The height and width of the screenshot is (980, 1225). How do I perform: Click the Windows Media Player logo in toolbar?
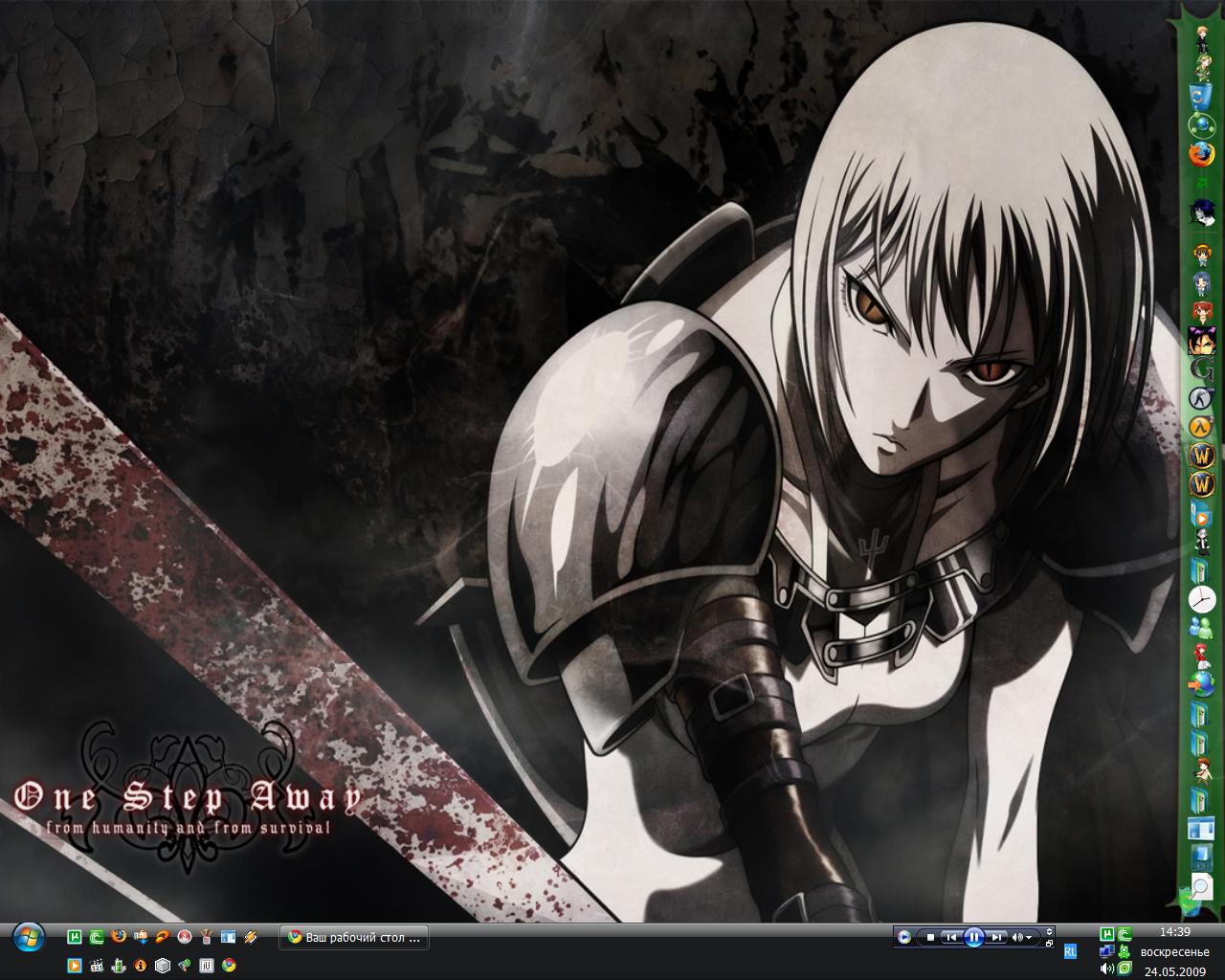tap(903, 937)
